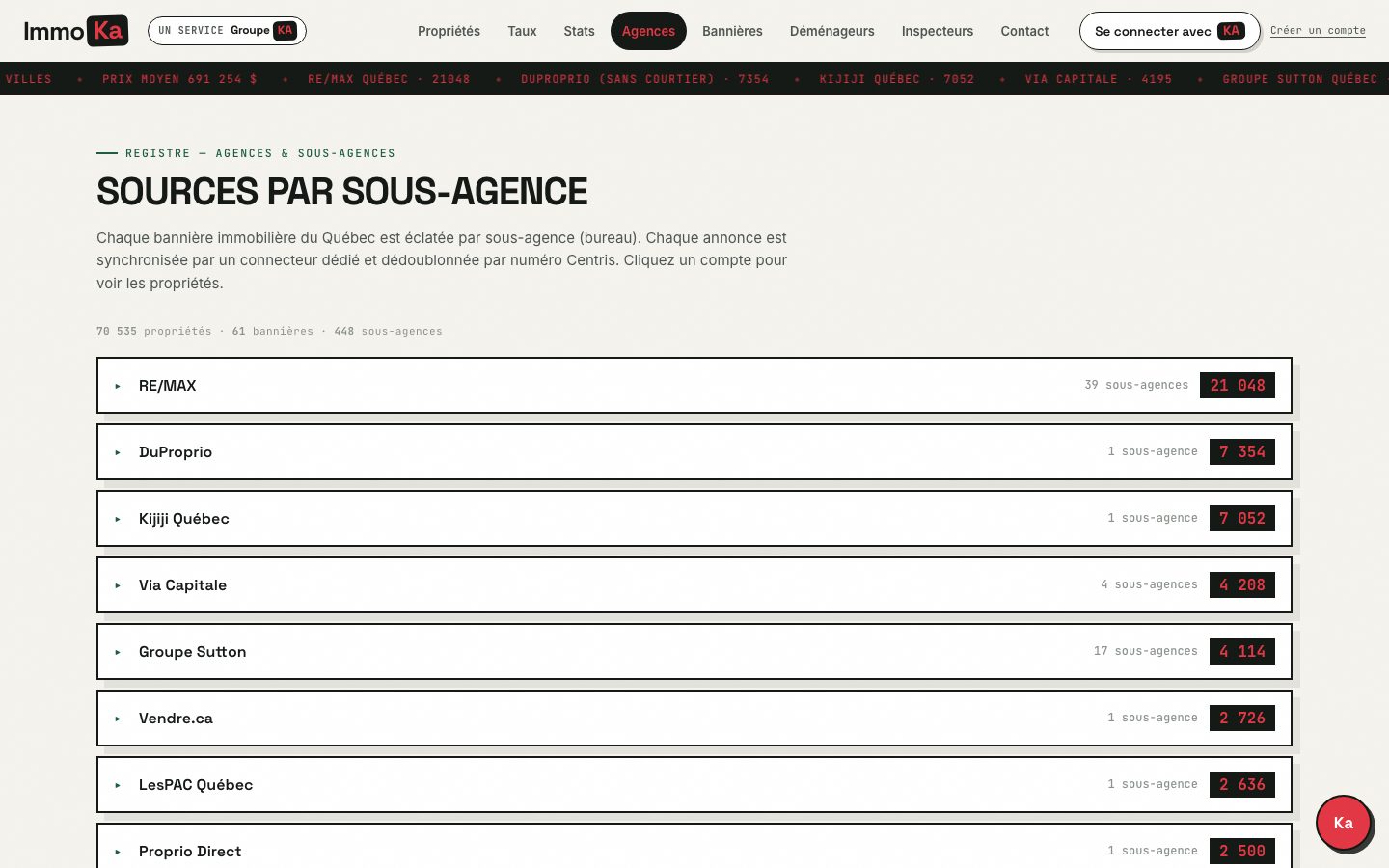This screenshot has width=1389, height=868.
Task: Click the 39 sous-agences label
Action: pos(1136,385)
